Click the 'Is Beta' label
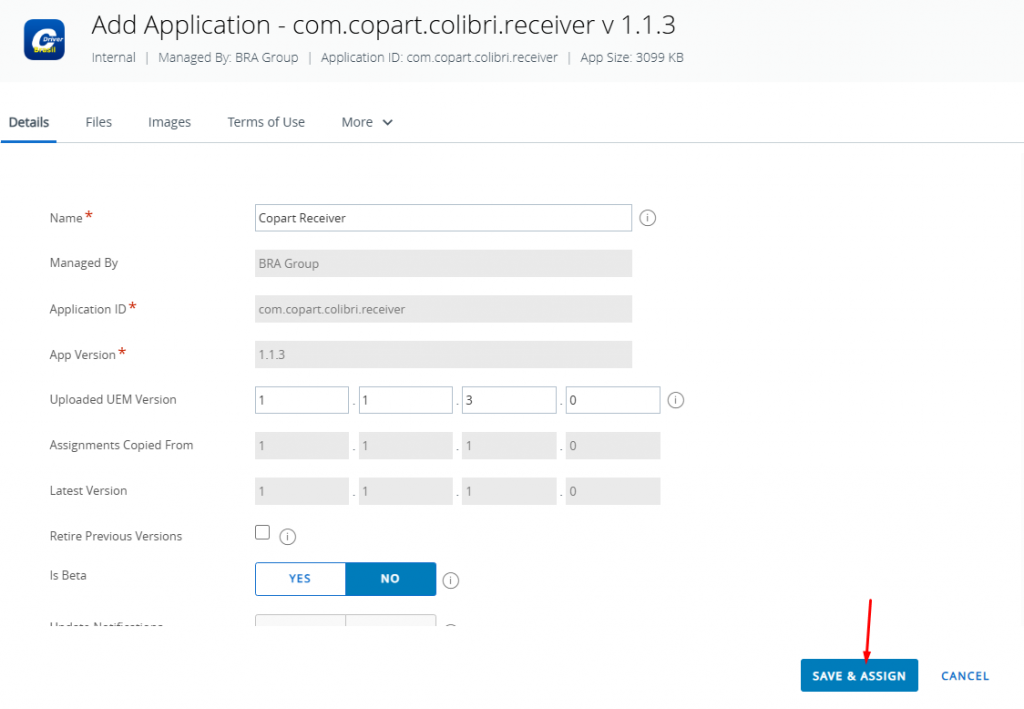The height and width of the screenshot is (709, 1024). (68, 575)
